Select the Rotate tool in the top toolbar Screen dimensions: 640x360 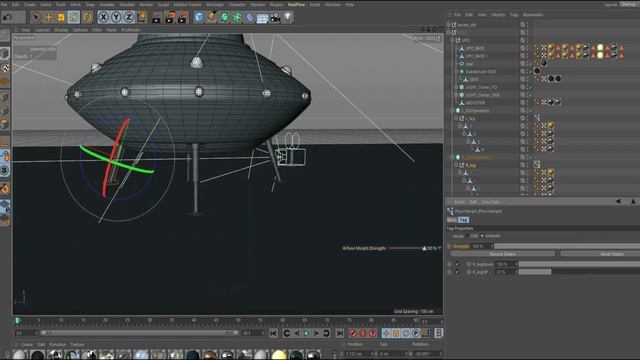74,17
